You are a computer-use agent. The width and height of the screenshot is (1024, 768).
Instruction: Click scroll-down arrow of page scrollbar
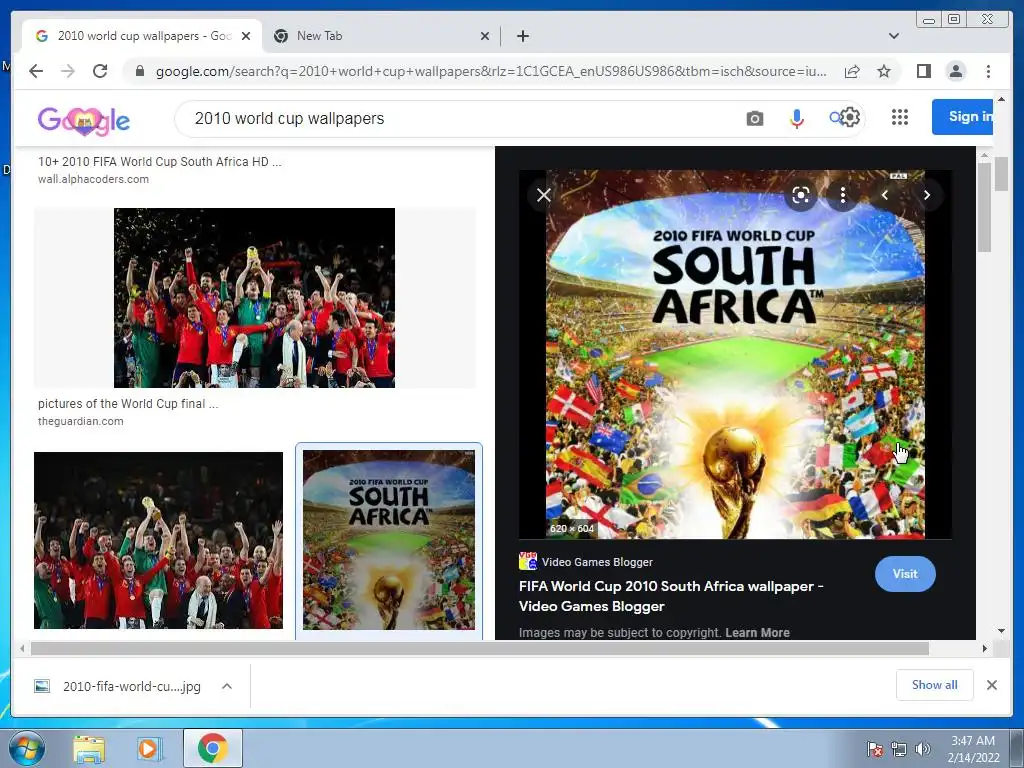pyautogui.click(x=1001, y=631)
